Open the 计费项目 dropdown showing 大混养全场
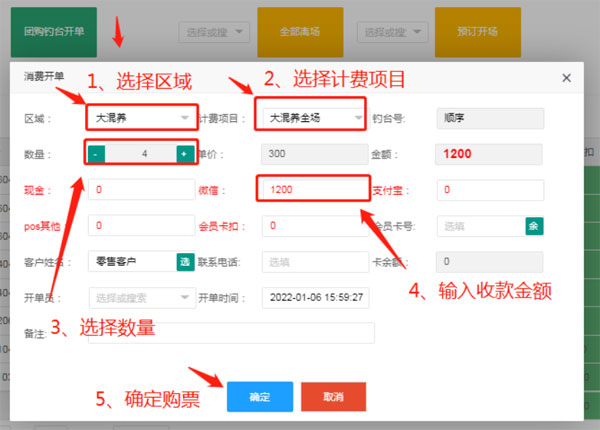This screenshot has height=430, width=600. click(313, 117)
